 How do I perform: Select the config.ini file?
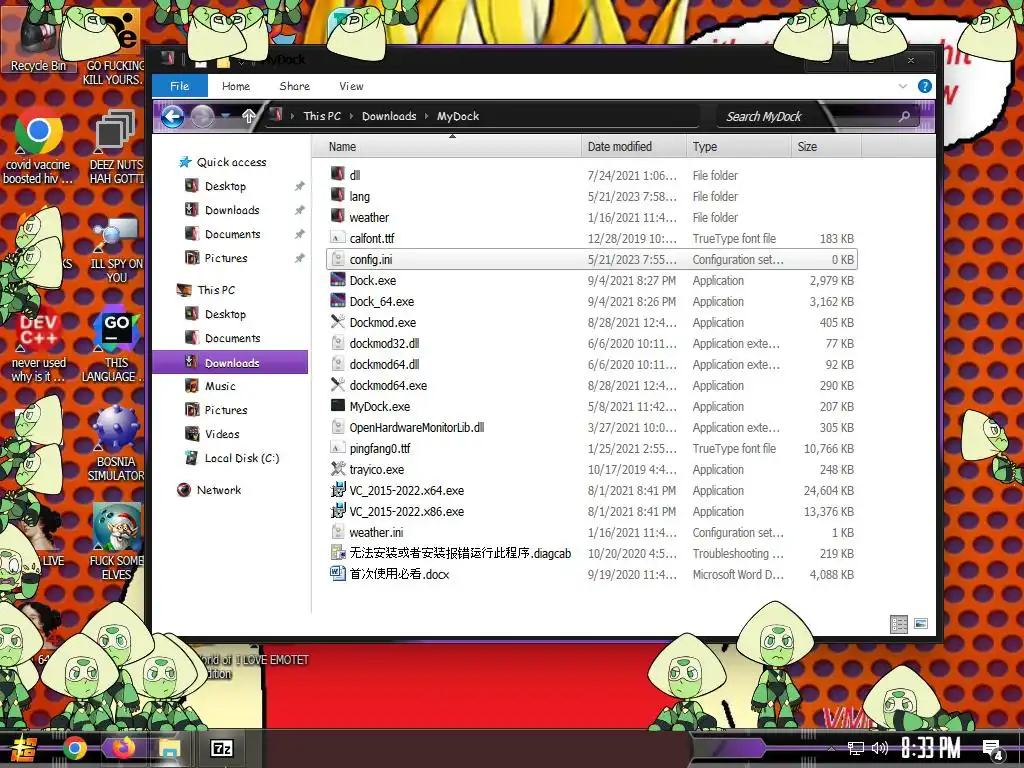point(592,259)
